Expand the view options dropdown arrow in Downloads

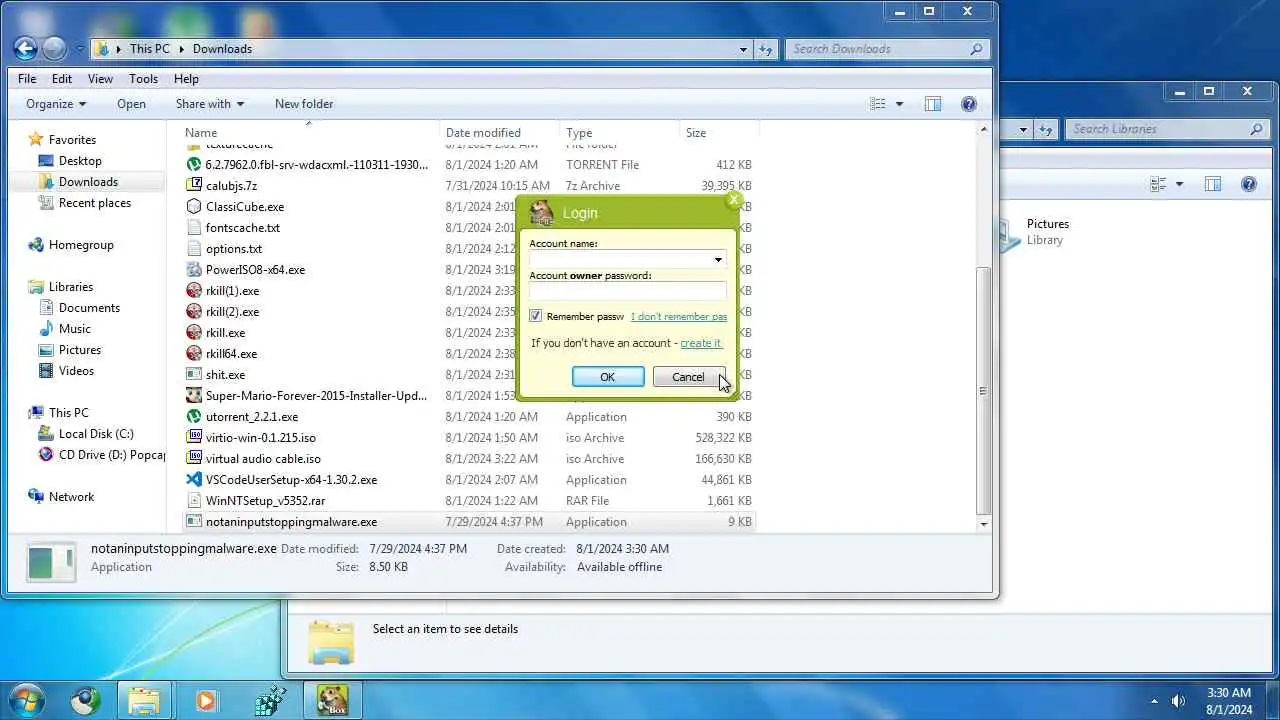899,104
